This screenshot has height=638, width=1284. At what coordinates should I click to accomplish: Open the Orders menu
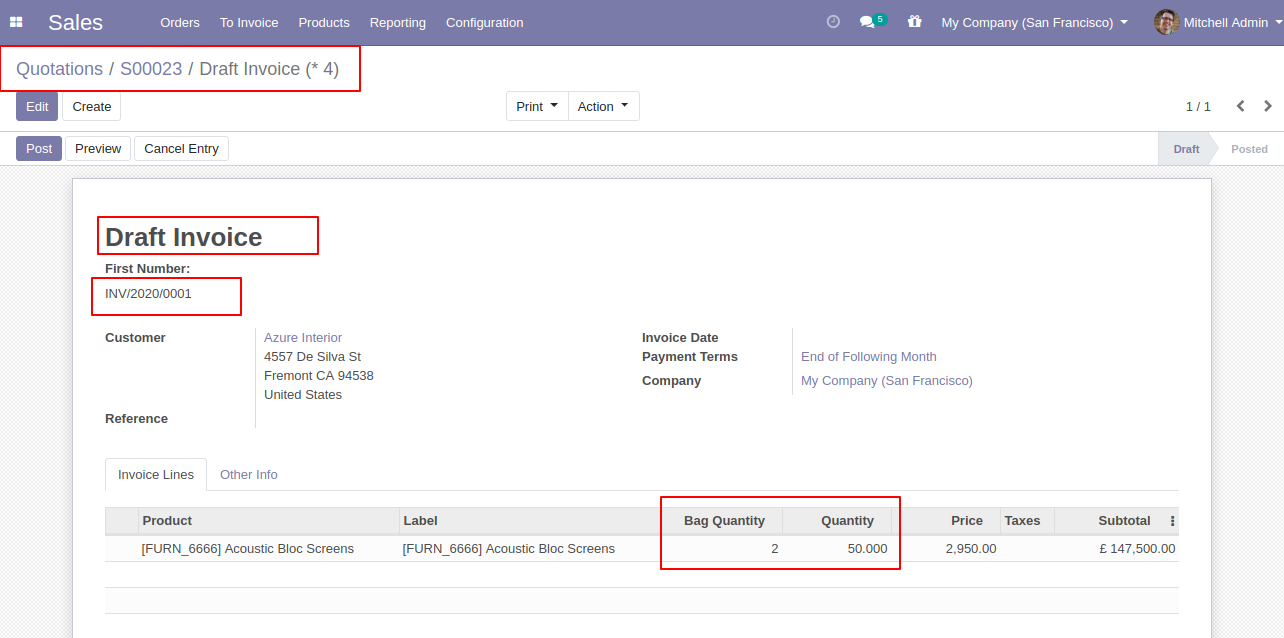click(x=180, y=22)
